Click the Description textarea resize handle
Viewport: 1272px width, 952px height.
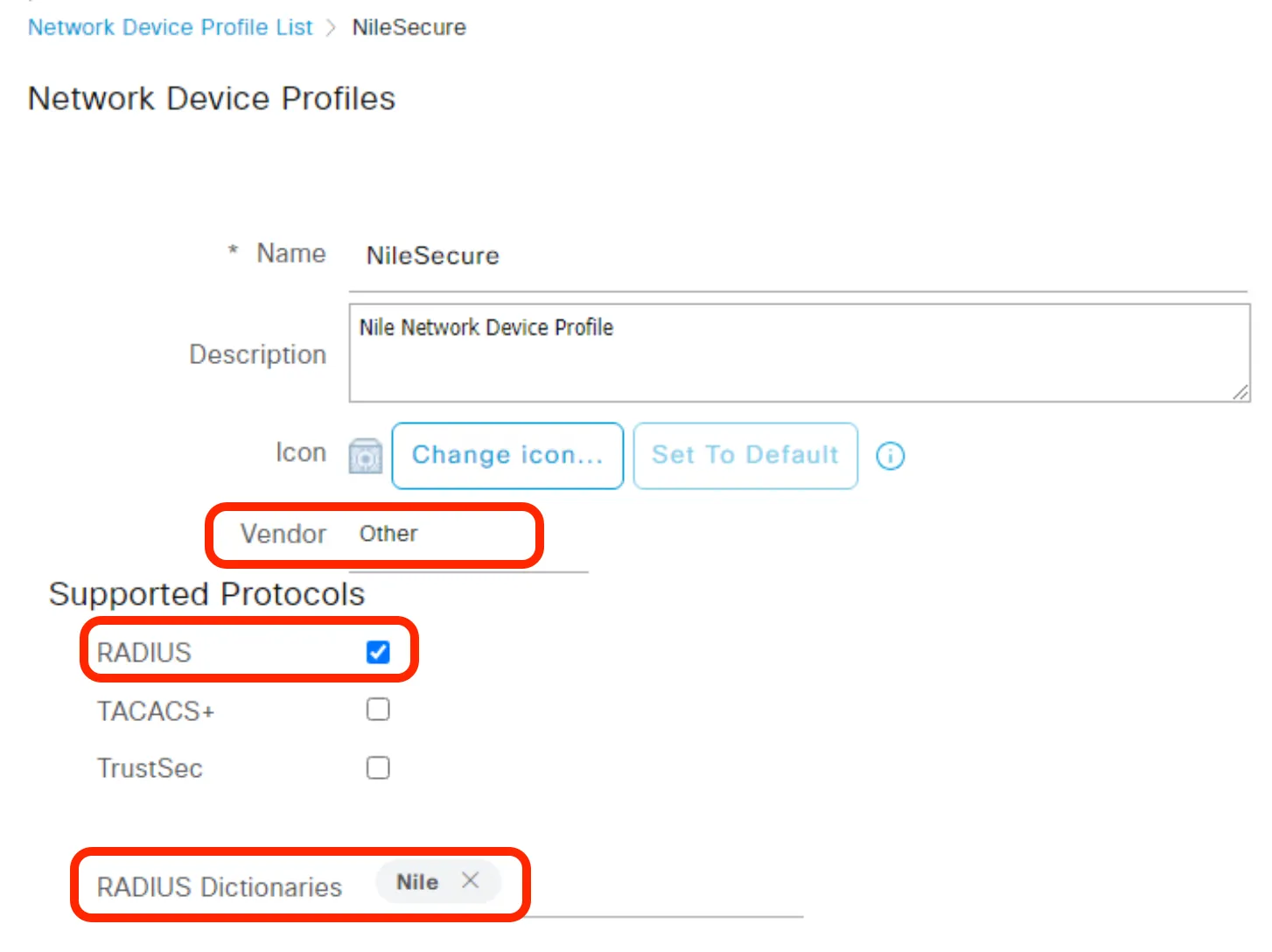1241,393
